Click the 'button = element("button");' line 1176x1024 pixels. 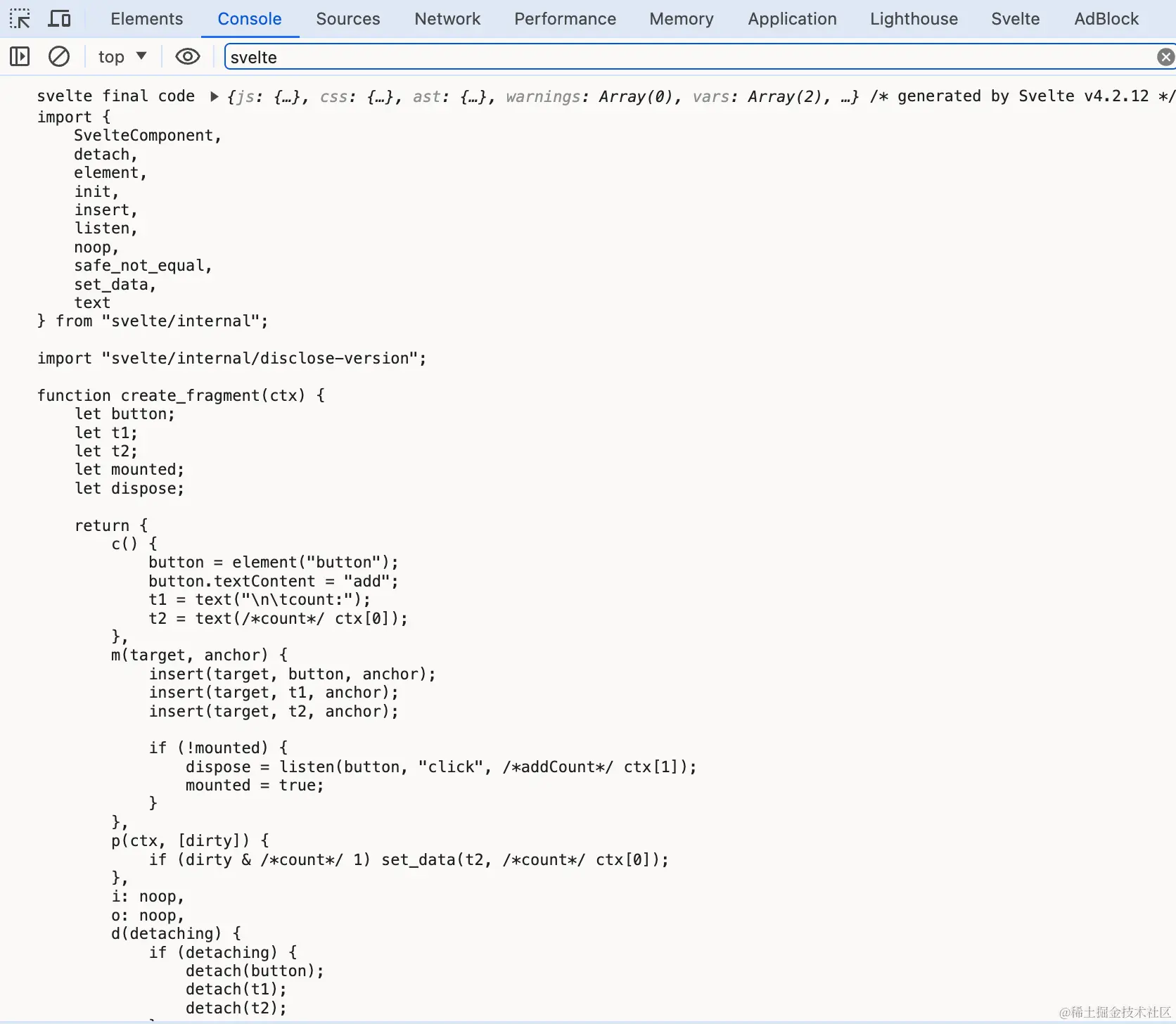pyautogui.click(x=274, y=562)
